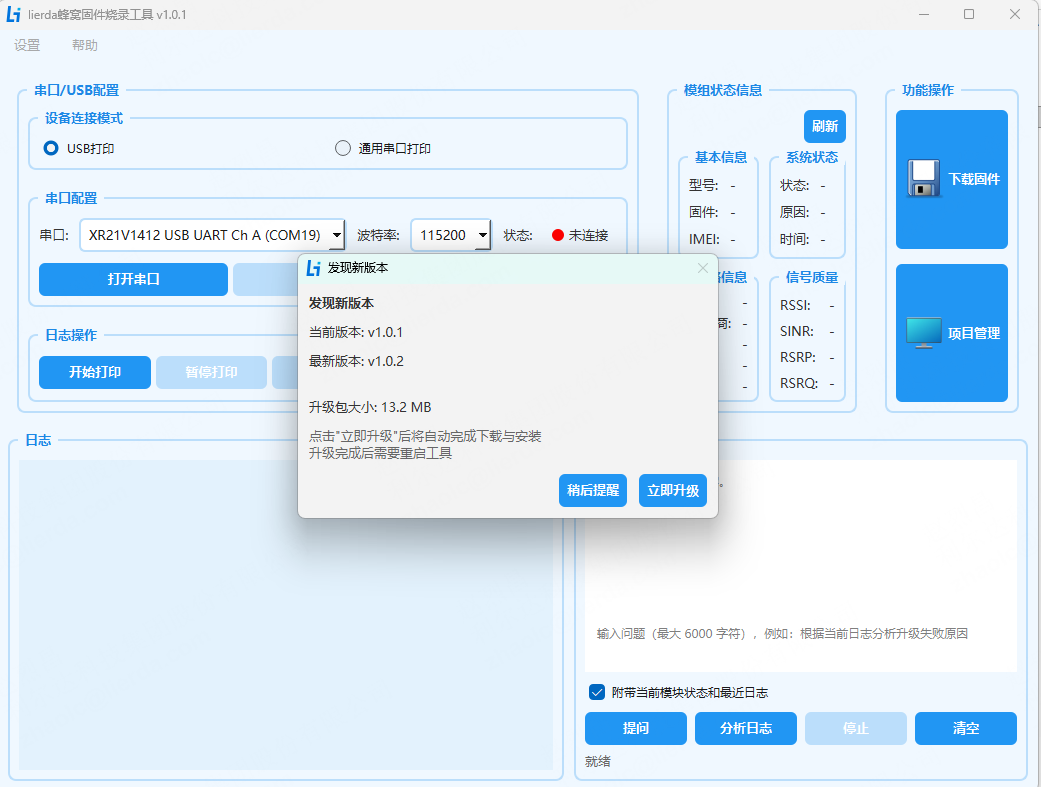Click the monitor project management icon
Viewport: 1041px width, 787px height.
tap(923, 333)
